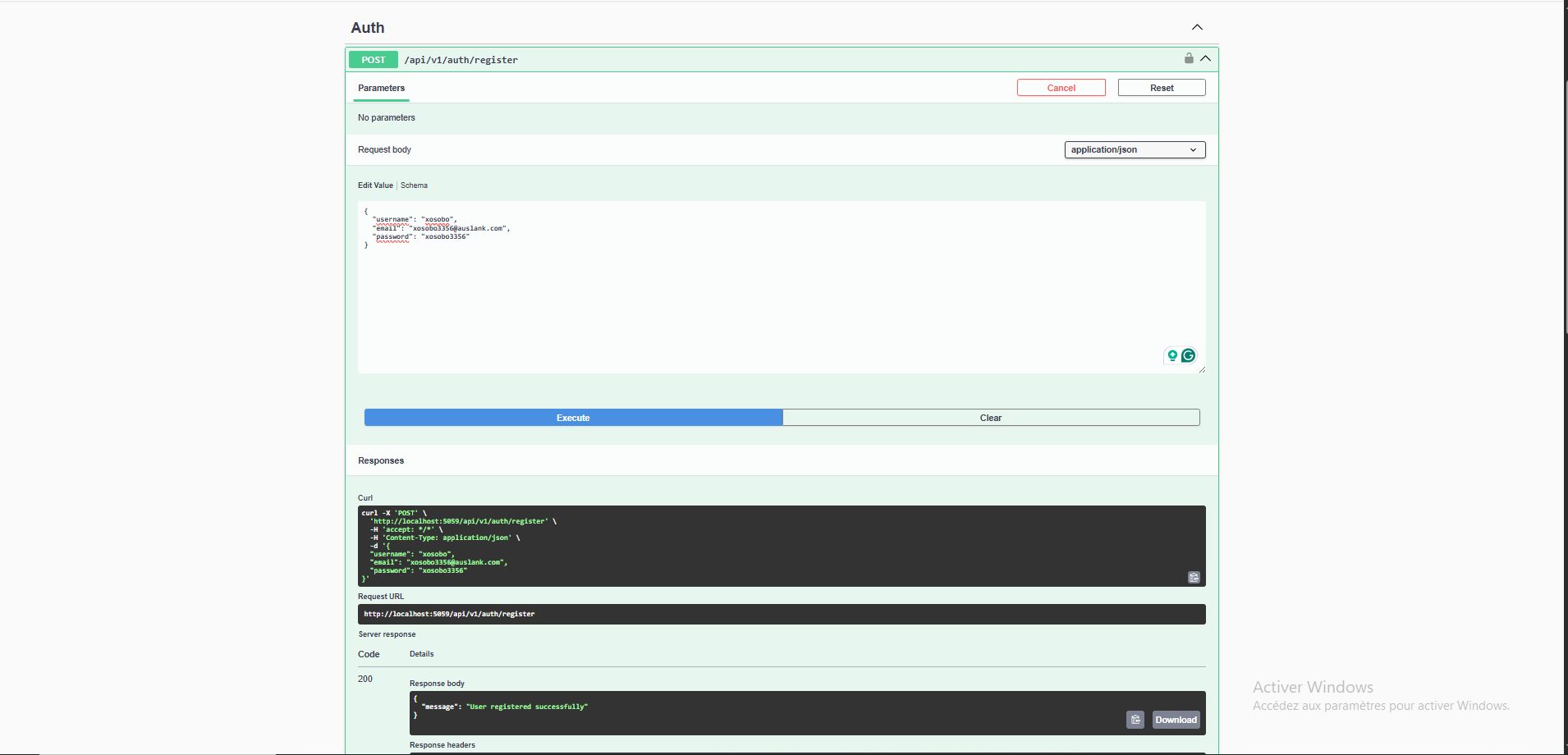1568x755 pixels.
Task: Click the authorization lock icon on register endpoint
Action: click(x=1188, y=58)
